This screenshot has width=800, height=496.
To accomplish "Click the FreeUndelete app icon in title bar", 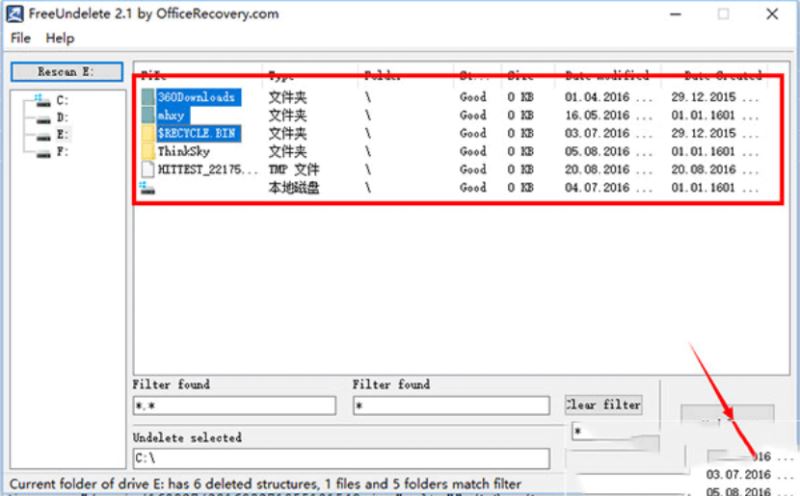I will coord(14,14).
